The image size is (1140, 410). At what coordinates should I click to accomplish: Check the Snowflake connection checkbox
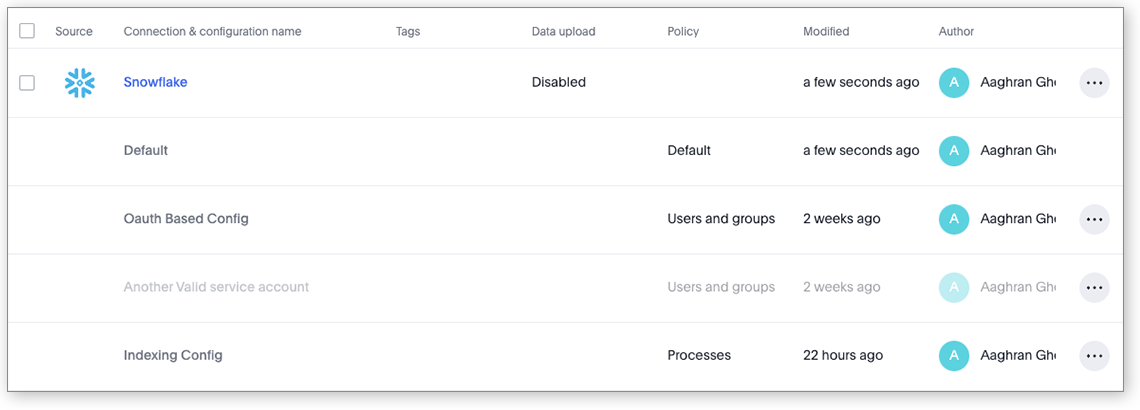click(x=27, y=83)
